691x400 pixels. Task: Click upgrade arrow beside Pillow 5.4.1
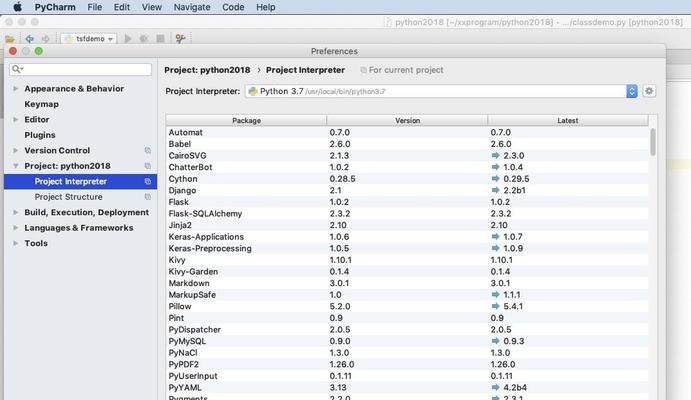coord(495,306)
